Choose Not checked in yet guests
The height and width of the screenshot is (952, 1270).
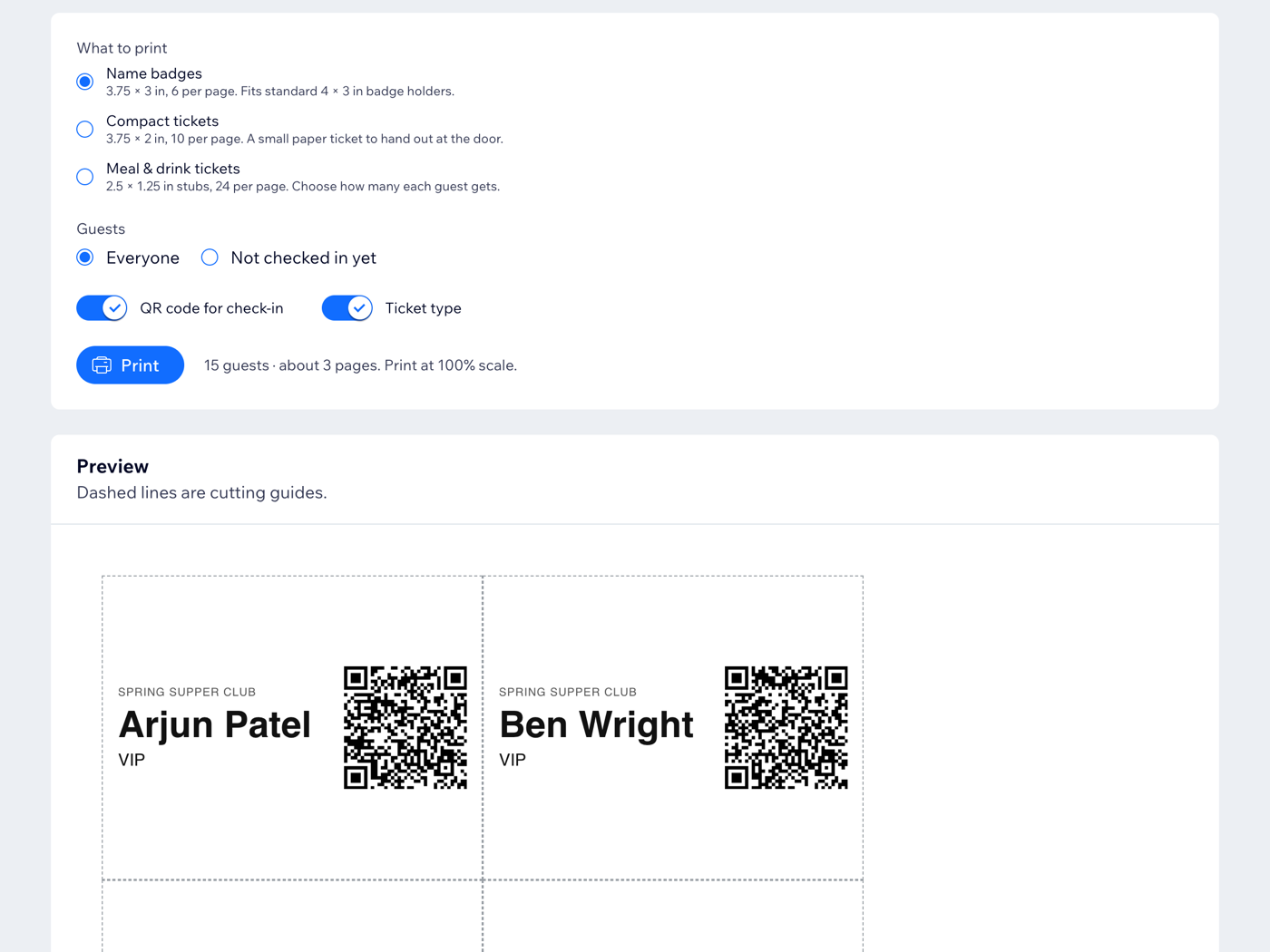pos(210,257)
